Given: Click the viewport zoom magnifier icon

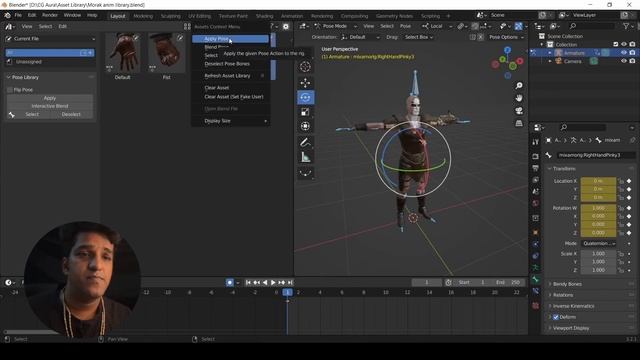Looking at the screenshot, I should point(519,86).
